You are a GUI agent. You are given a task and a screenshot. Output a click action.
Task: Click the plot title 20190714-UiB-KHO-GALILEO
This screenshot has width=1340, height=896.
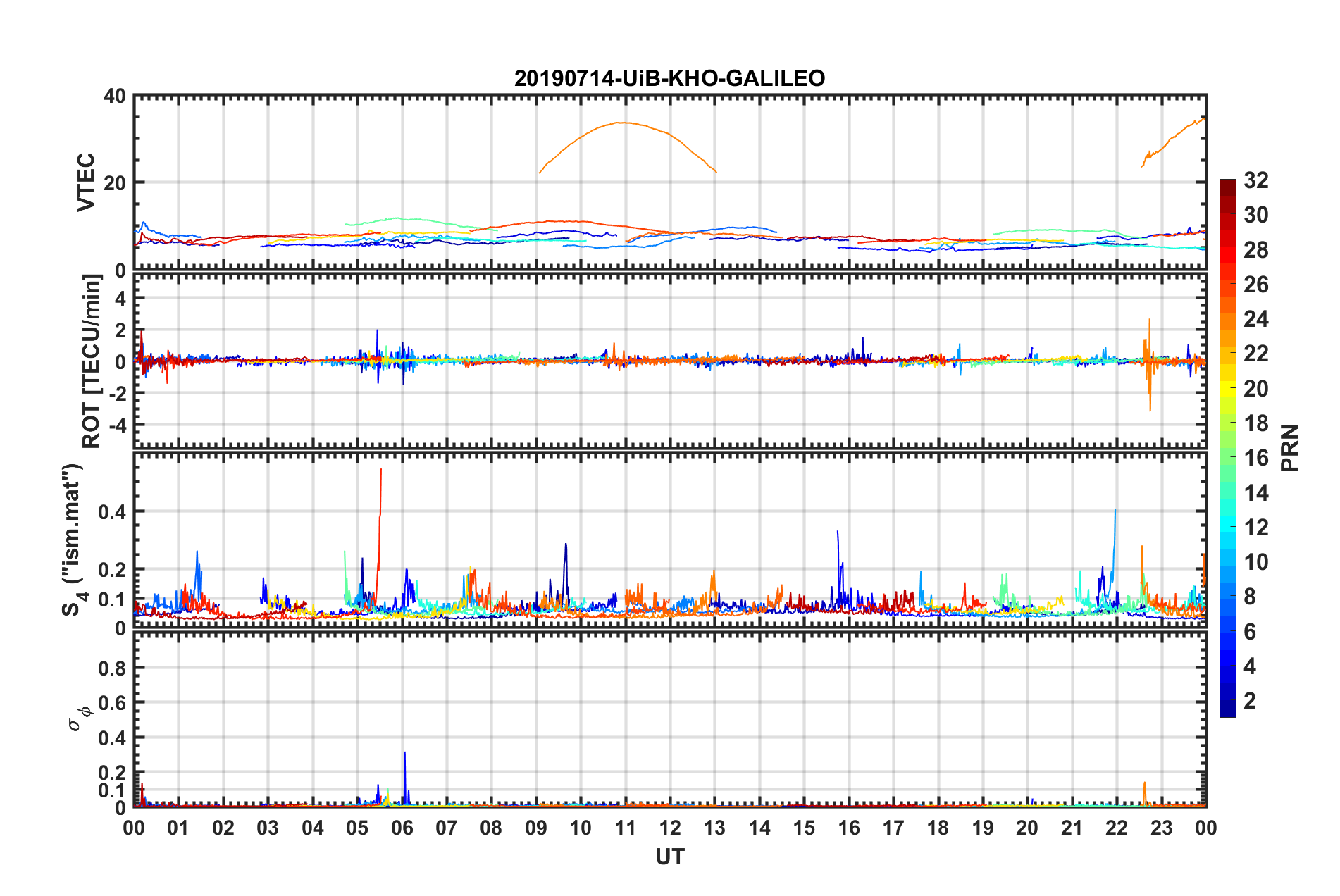(669, 78)
